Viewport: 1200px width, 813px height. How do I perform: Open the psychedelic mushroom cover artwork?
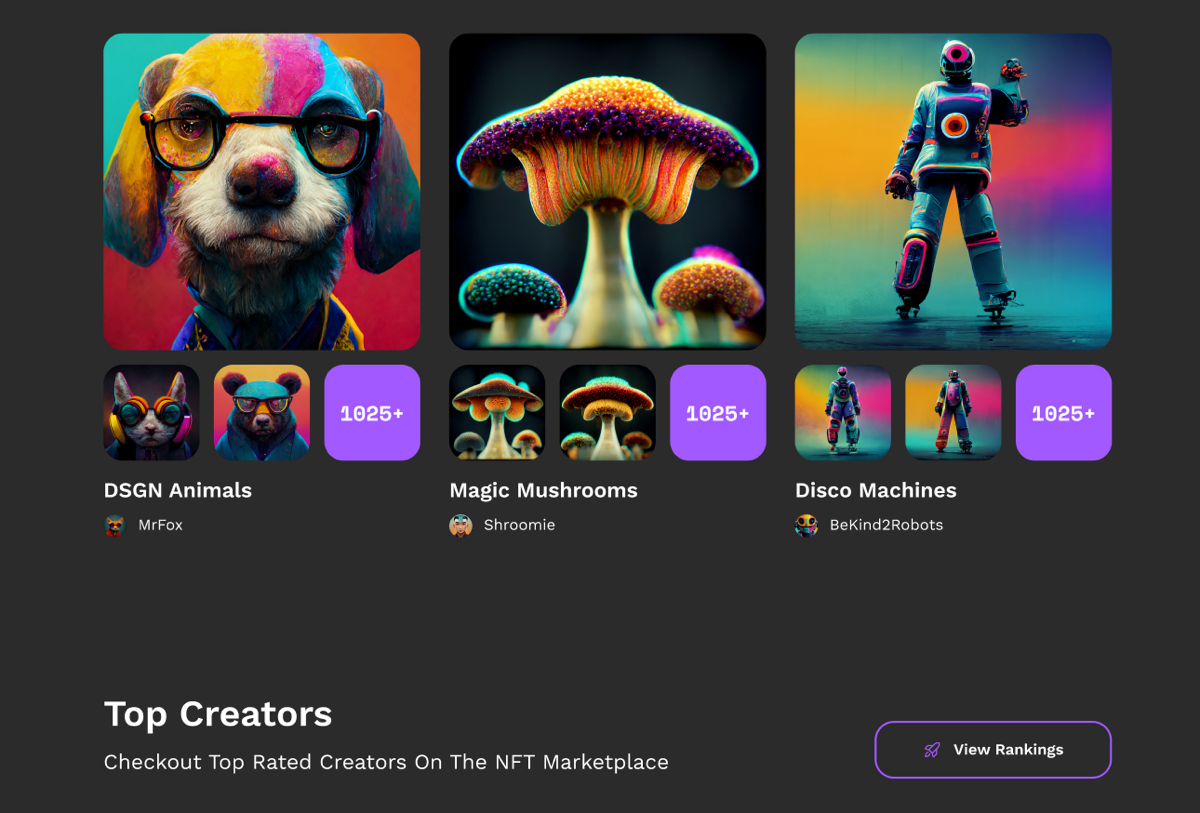point(607,190)
